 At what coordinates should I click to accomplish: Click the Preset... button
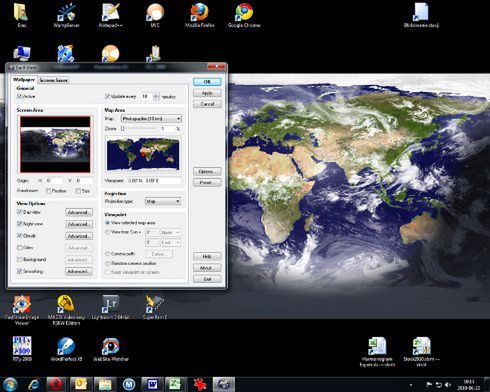[207, 182]
